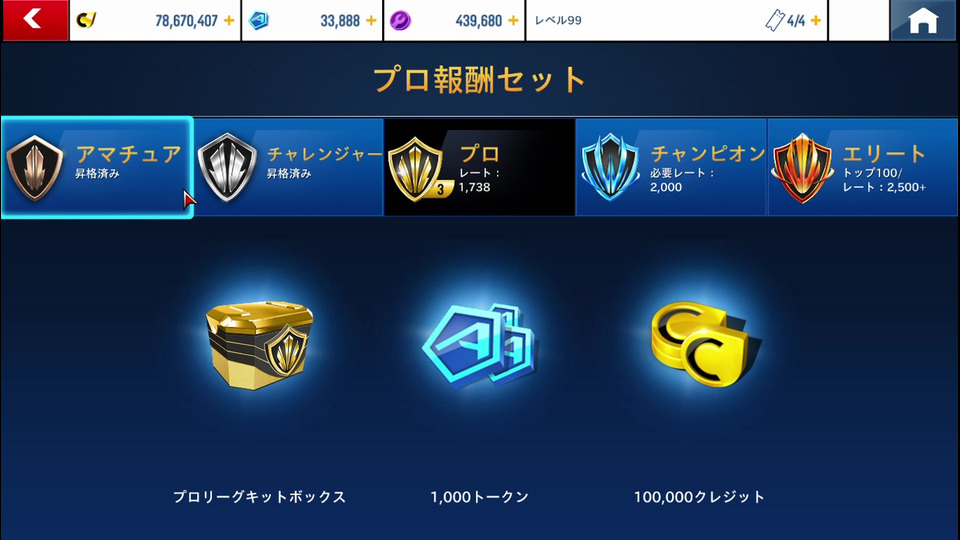Add purple wrench currency with plus icon
This screenshot has height=540, width=960.
point(513,21)
